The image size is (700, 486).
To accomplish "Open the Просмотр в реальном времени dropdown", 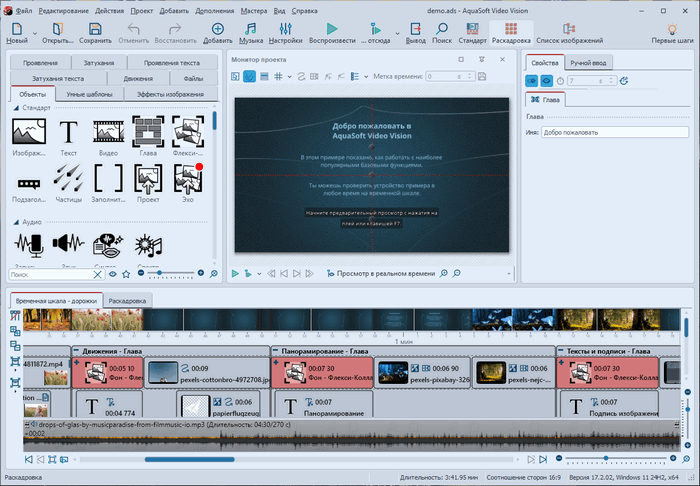I will point(443,273).
